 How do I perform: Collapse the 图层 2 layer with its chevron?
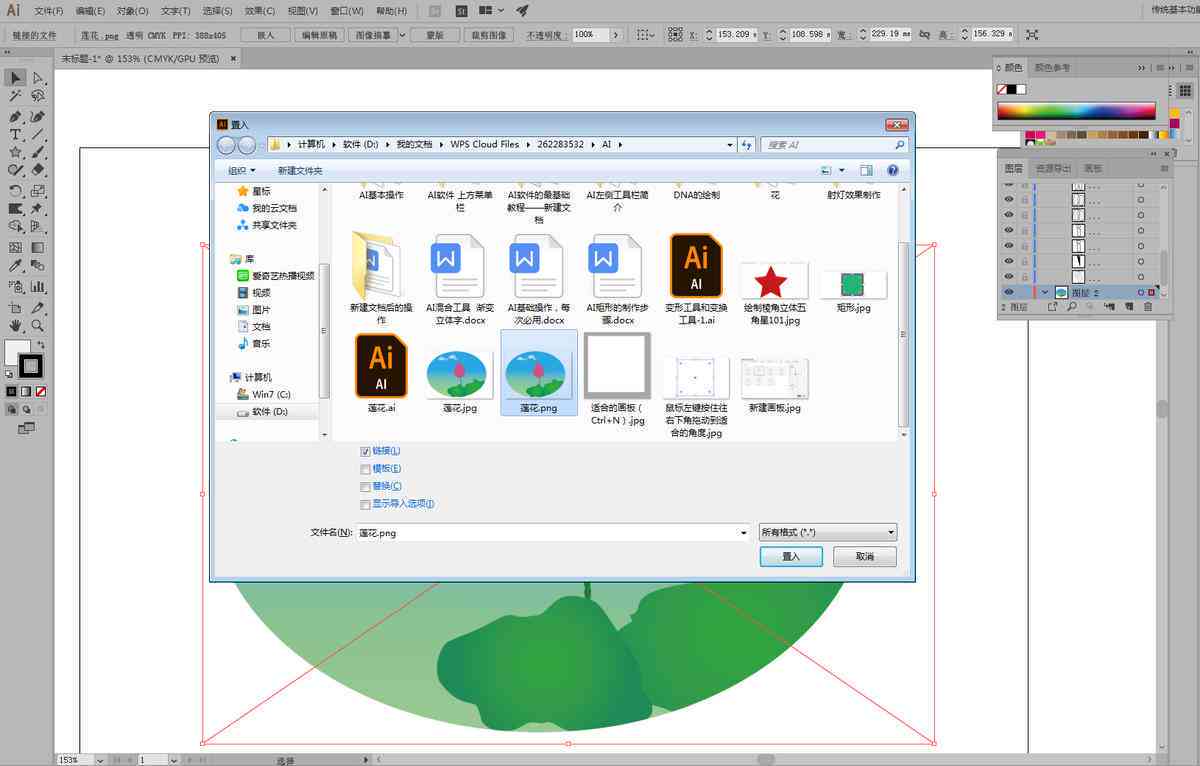[x=1045, y=292]
